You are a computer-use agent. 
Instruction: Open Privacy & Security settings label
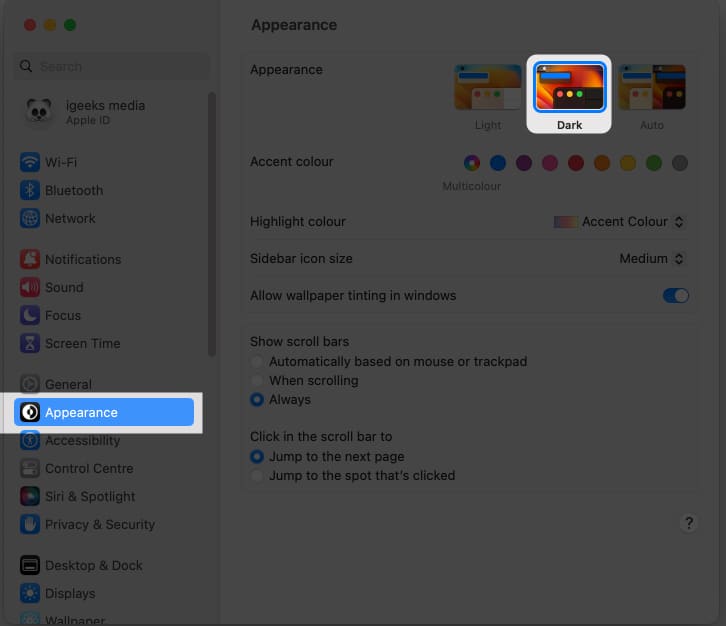pyautogui.click(x=100, y=524)
